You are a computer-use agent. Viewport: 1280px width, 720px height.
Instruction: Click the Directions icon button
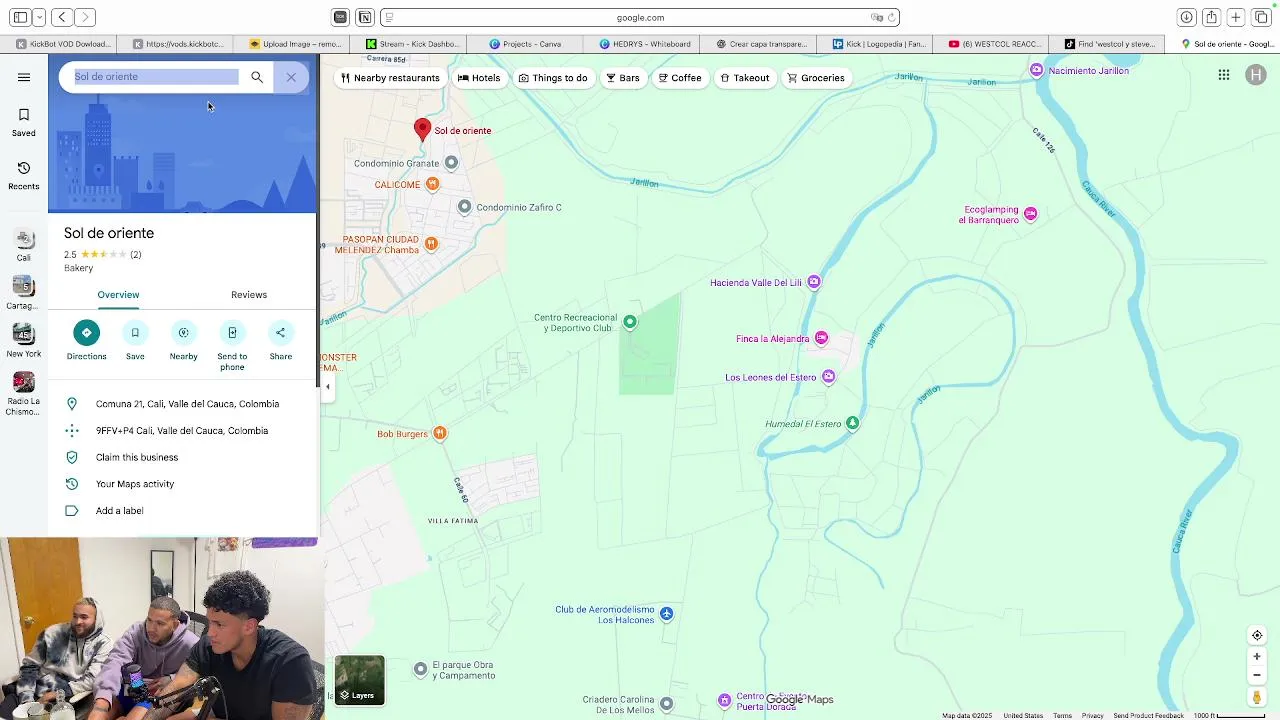coord(86,333)
